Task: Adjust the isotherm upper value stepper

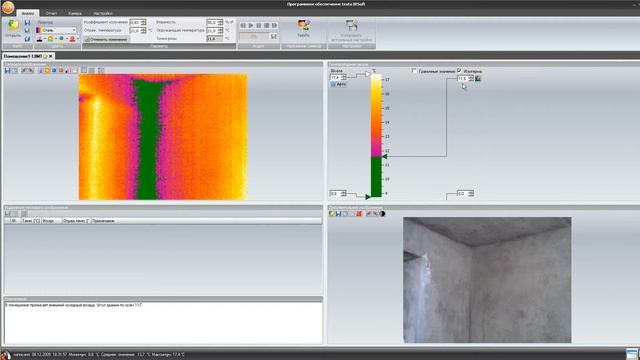Action: coord(471,78)
